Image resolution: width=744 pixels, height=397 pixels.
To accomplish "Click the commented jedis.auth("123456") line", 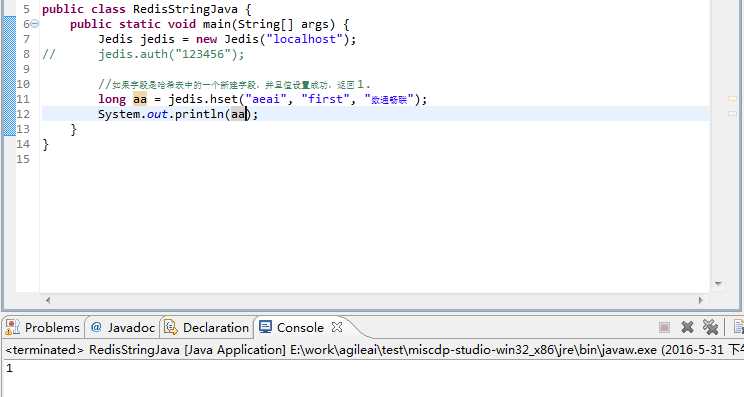I will 171,54.
